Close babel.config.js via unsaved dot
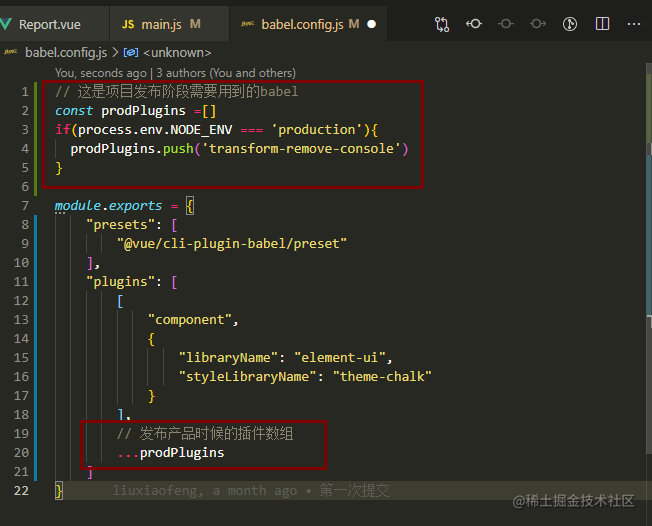 372,25
